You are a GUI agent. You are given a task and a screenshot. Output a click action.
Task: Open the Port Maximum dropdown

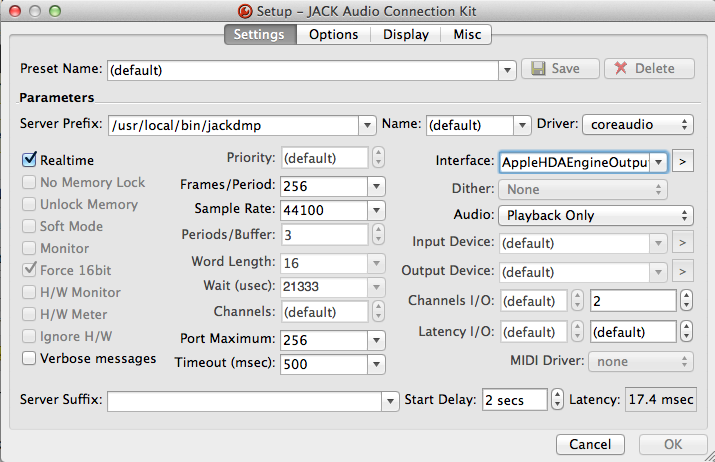[376, 340]
